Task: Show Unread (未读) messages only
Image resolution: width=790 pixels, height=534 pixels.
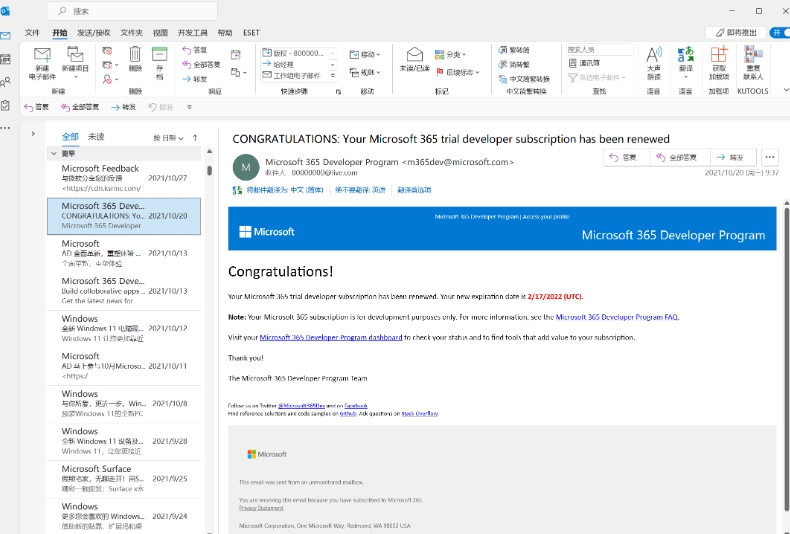Action: (x=96, y=137)
